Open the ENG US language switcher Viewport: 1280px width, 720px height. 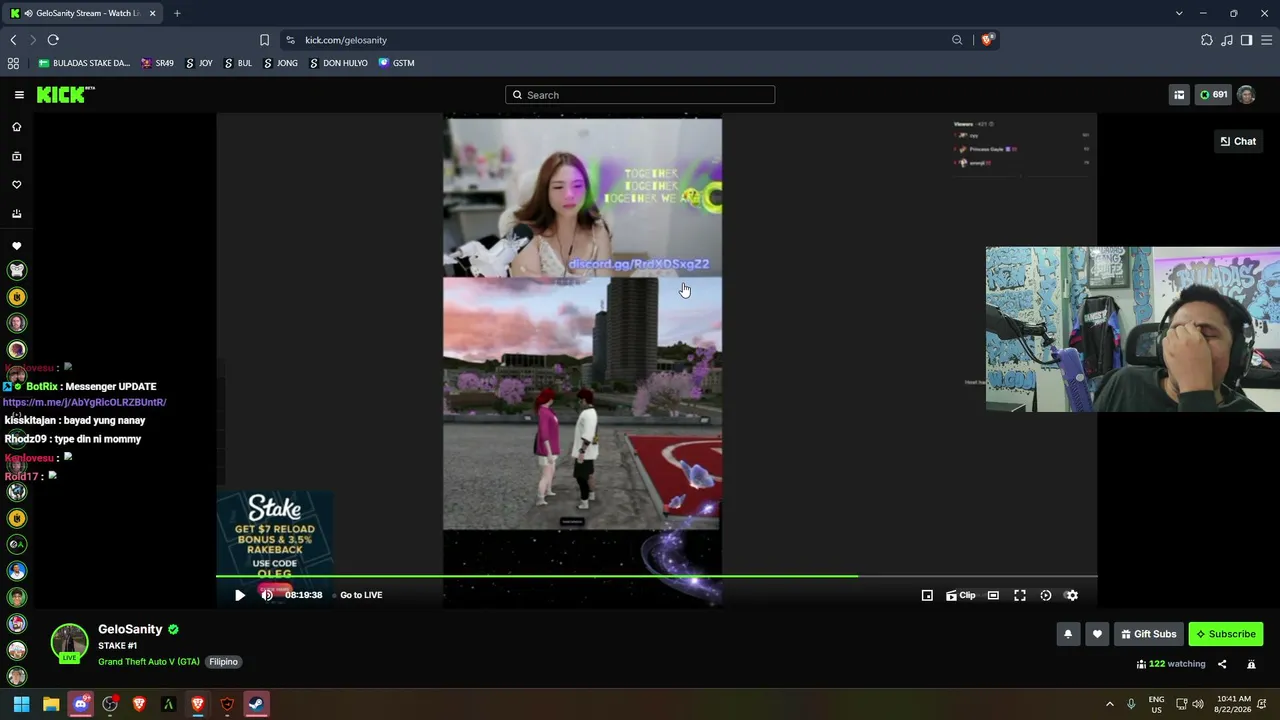pyautogui.click(x=1156, y=704)
